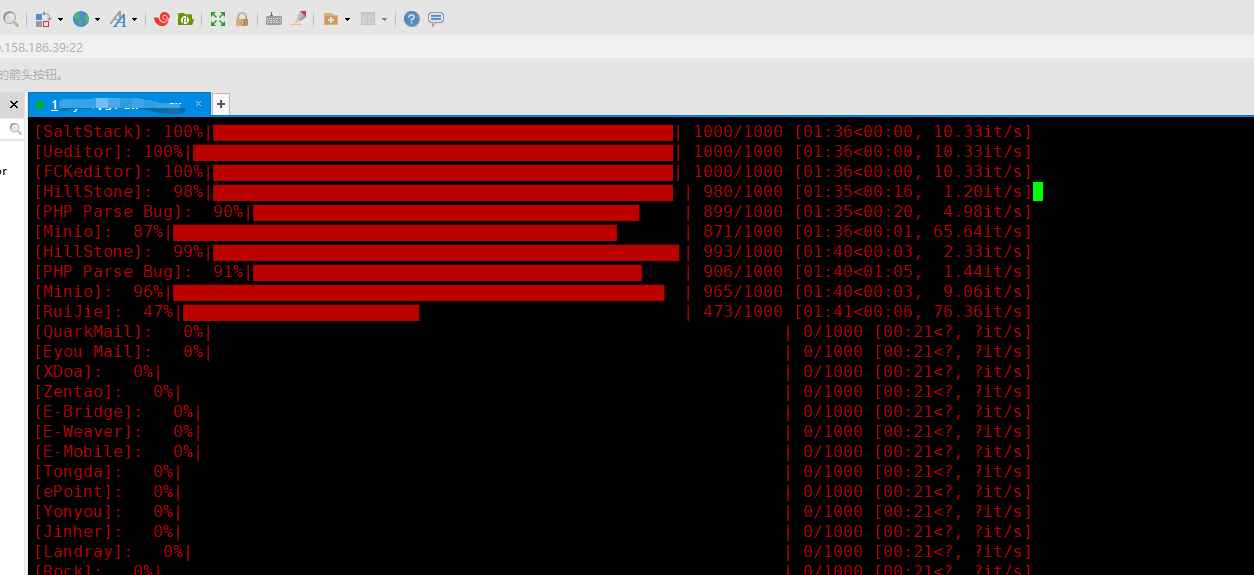
Task: Open the Find search magnifier tool
Action: coord(10,19)
